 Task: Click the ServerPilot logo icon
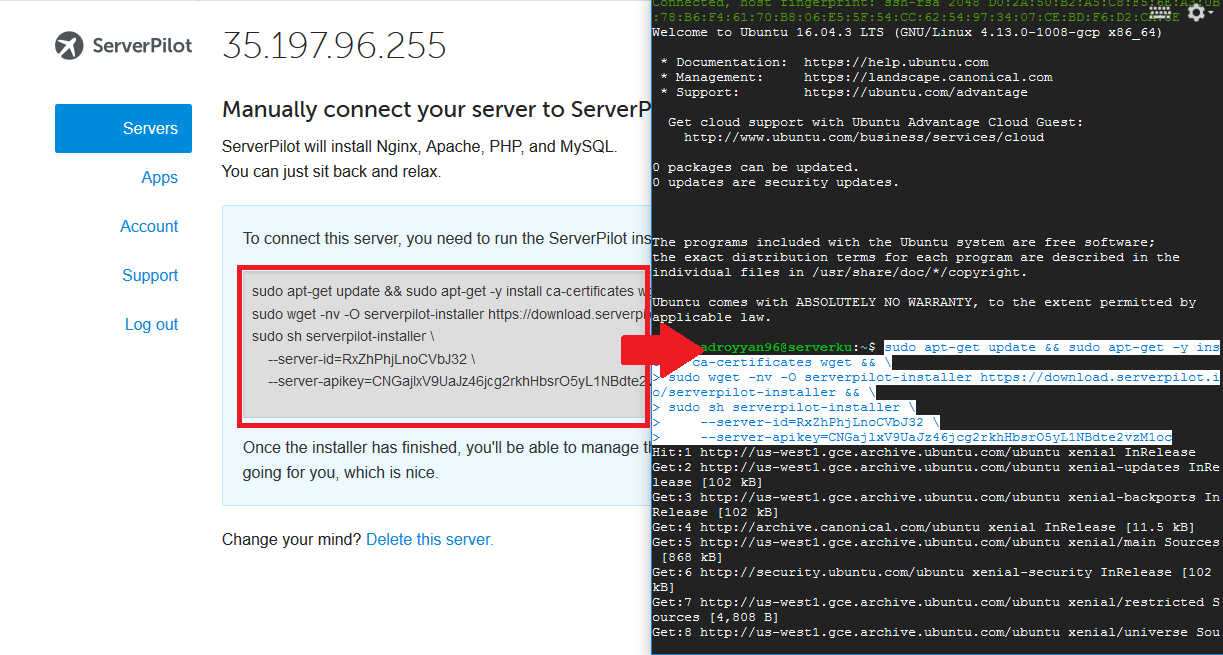coord(71,45)
